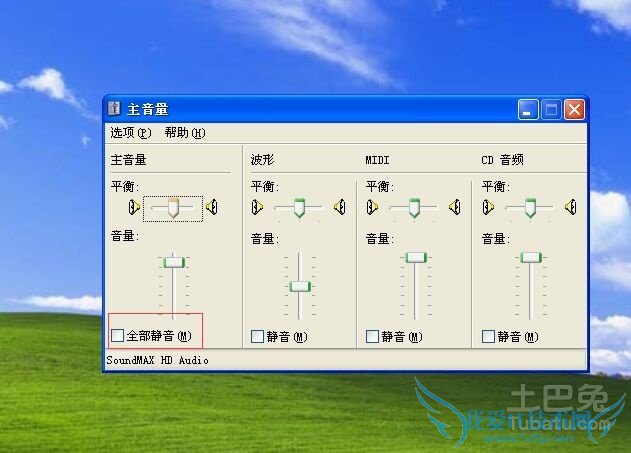Click the MIDI volume slider thumb

416,257
